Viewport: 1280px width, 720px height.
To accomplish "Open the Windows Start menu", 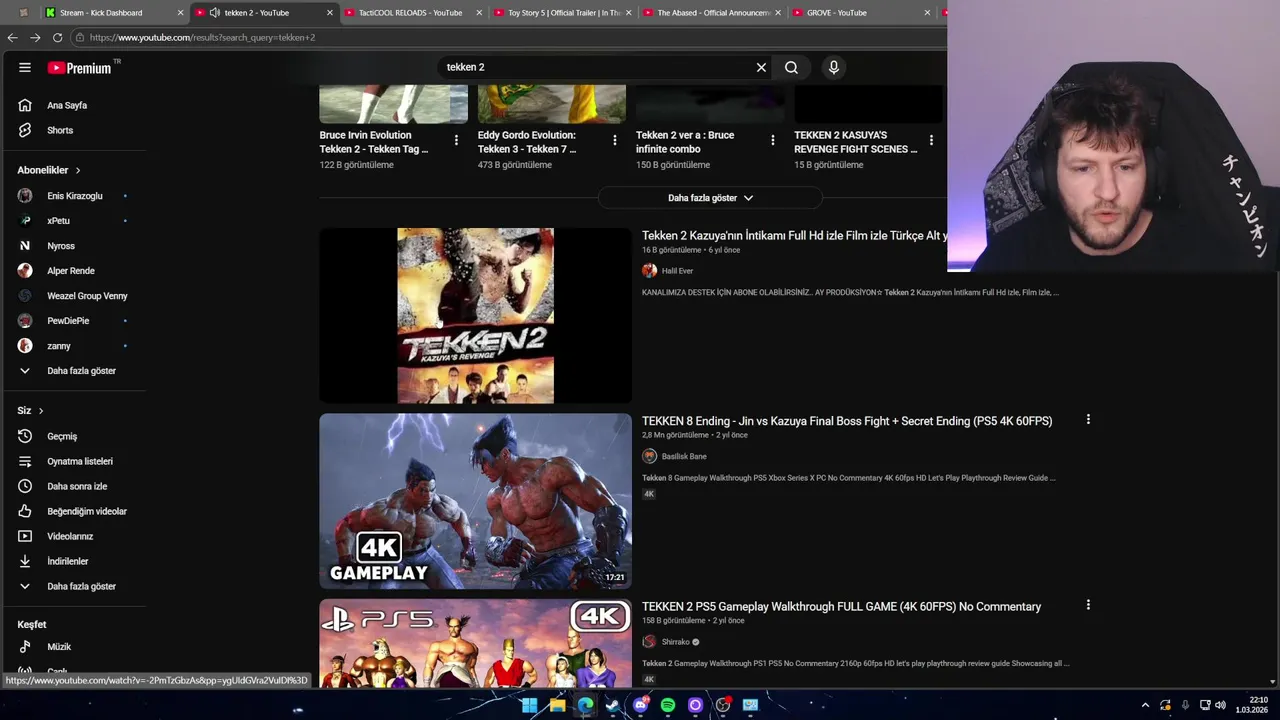I will point(529,705).
